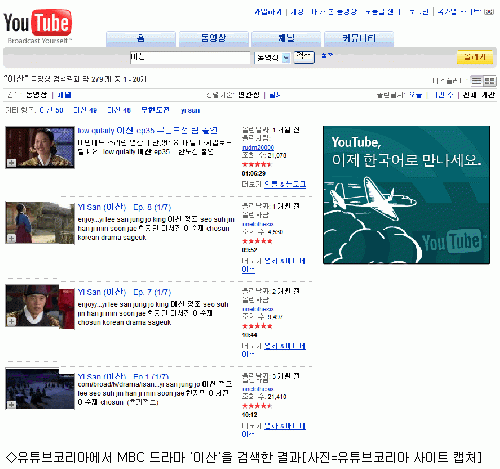
Task: Click the teal YouTube Korean launch banner
Action: [406, 195]
